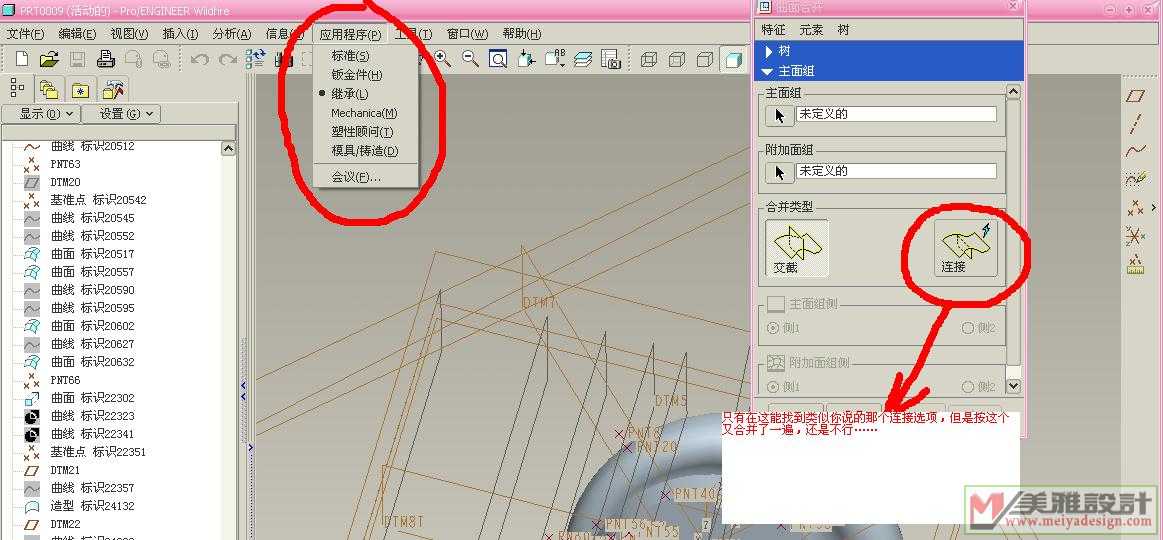Select the Coordinate System tool

click(1136, 236)
